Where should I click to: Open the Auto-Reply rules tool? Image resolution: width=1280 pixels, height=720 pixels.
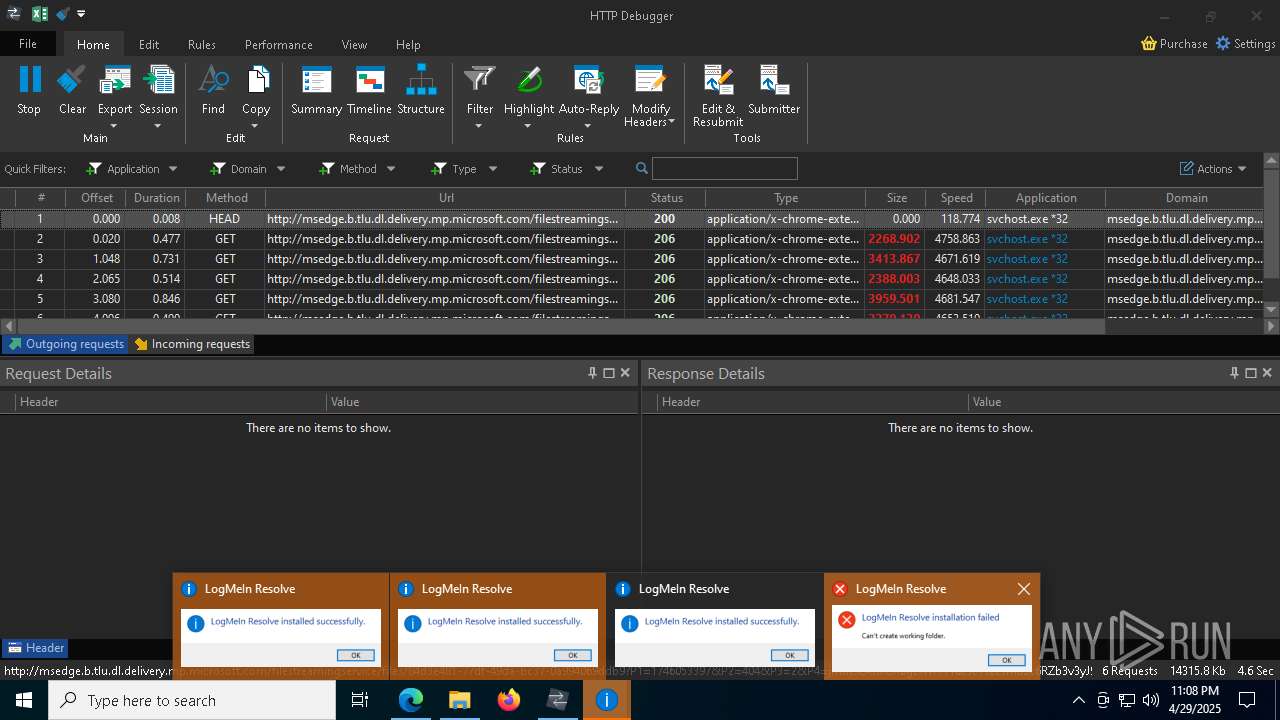(x=589, y=90)
